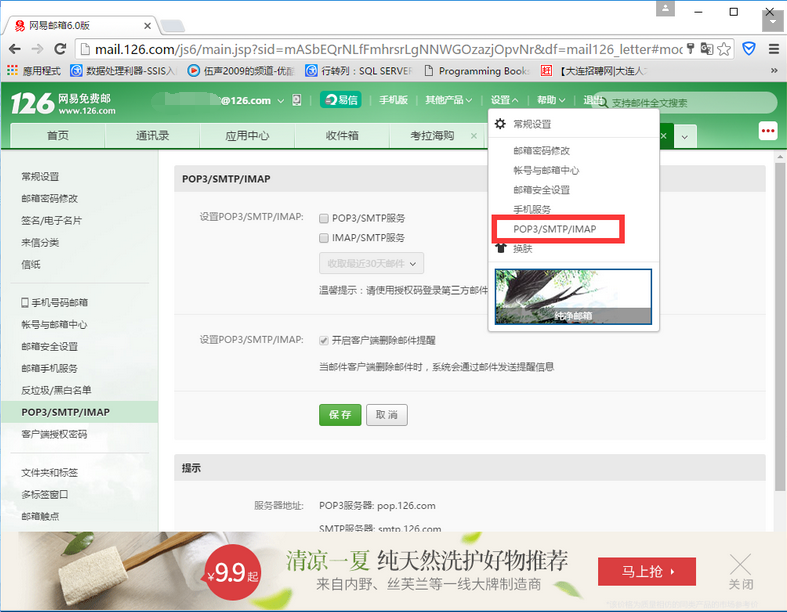Click the page vertical scrollbar
The height and width of the screenshot is (612, 787).
(779, 326)
